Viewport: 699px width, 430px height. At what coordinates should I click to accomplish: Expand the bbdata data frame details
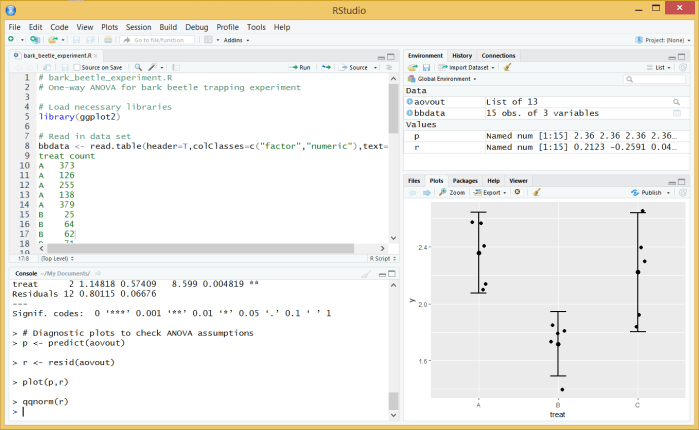coord(410,113)
